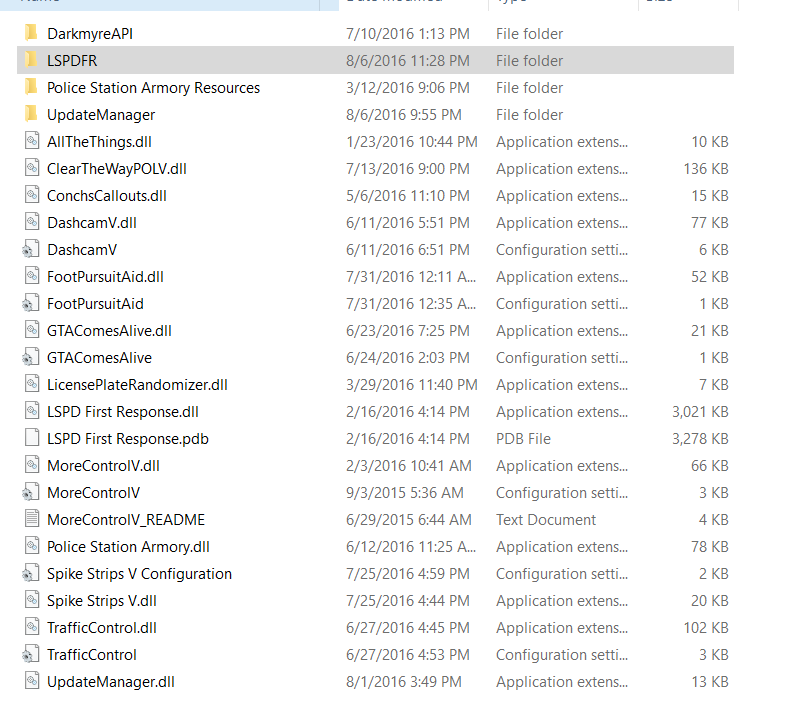Click the Spike Strips V.dll file icon
Image resolution: width=806 pixels, height=709 pixels.
32,599
